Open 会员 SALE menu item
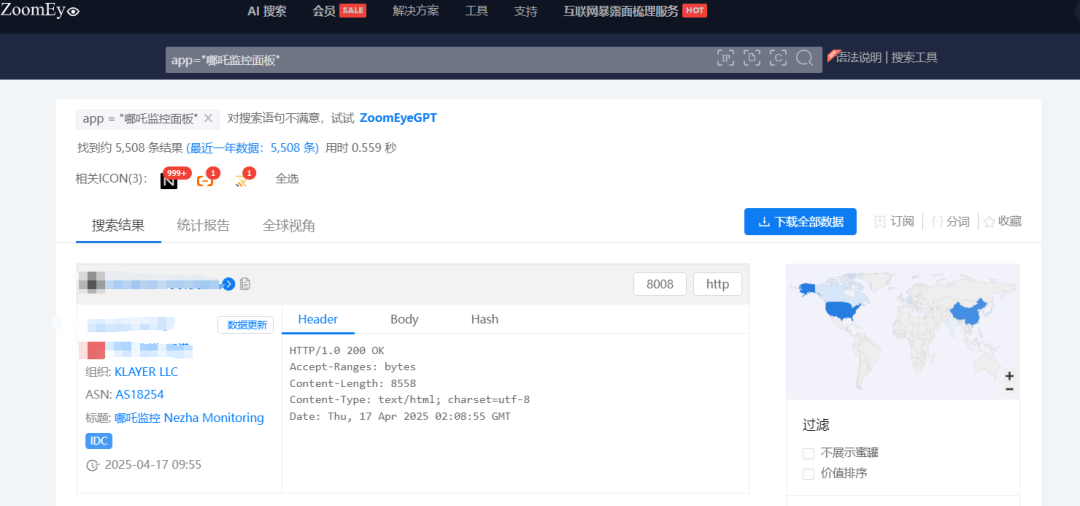This screenshot has height=506, width=1080. pos(339,11)
